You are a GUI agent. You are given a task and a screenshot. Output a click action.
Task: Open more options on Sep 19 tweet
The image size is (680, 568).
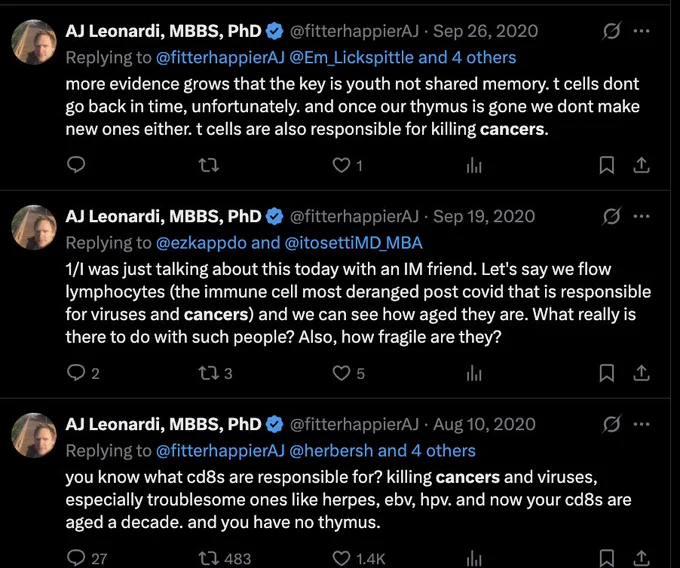(641, 216)
